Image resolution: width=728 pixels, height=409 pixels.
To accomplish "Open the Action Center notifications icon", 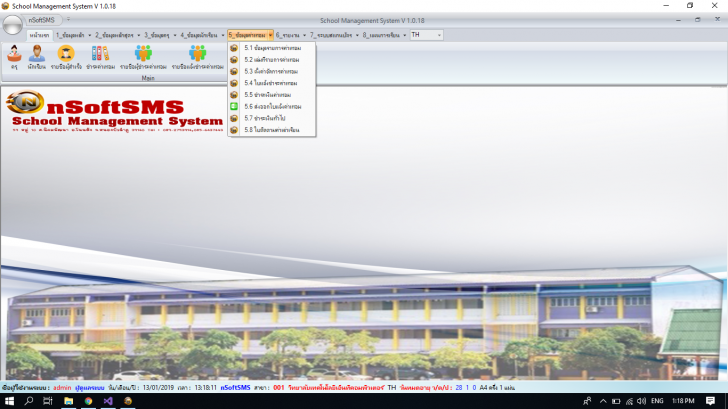I will 710,401.
